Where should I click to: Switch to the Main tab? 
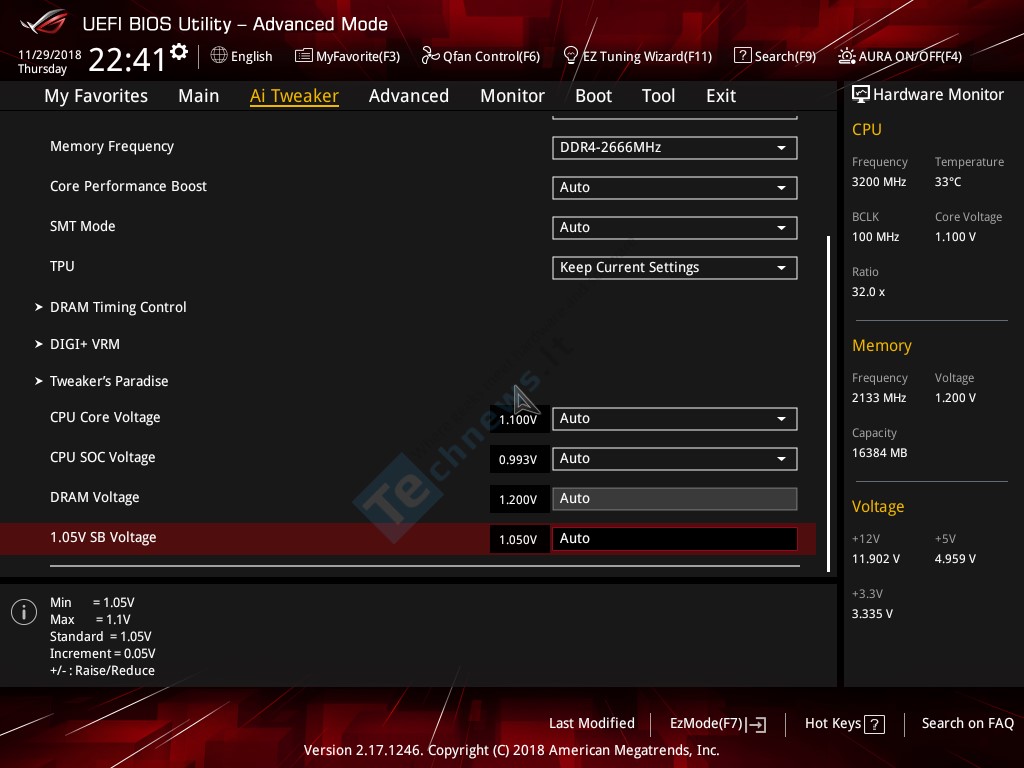click(199, 96)
